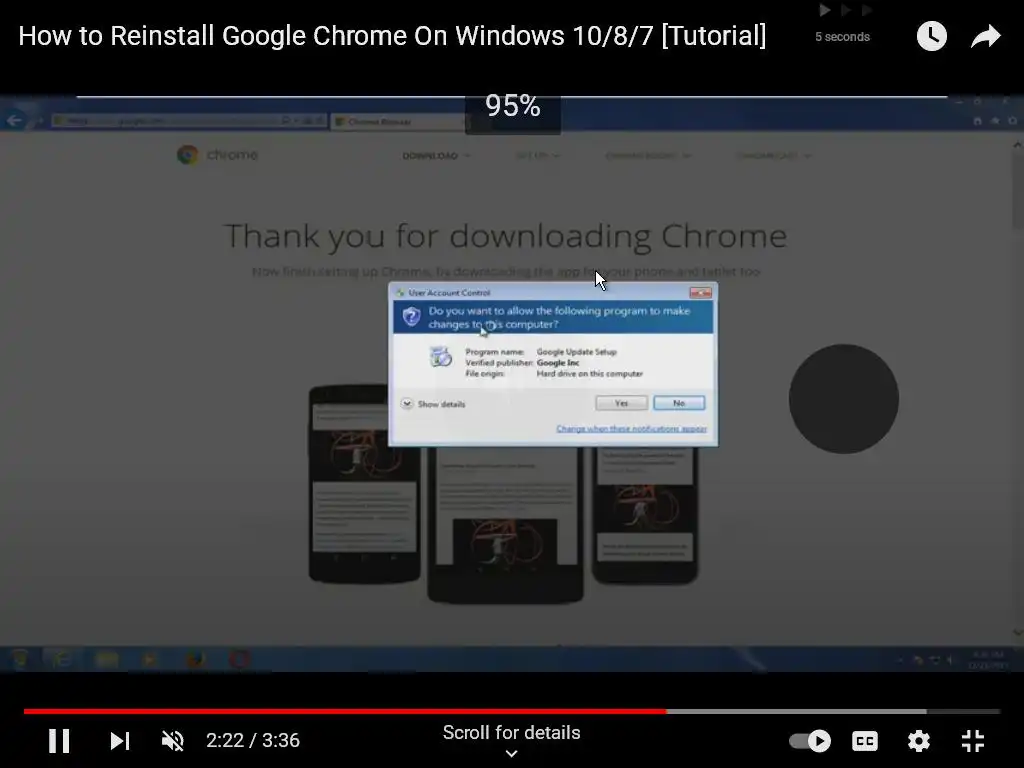1024x768 pixels.
Task: Open the DOWNLOAD menu on Chrome page
Action: 436,155
